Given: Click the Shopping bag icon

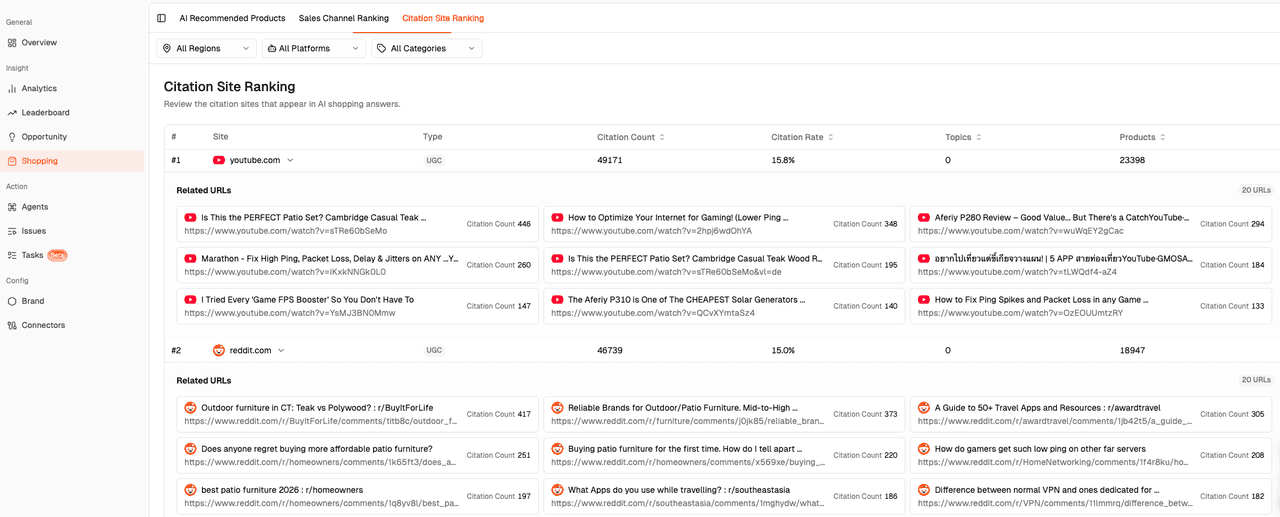Looking at the screenshot, I should (x=12, y=160).
